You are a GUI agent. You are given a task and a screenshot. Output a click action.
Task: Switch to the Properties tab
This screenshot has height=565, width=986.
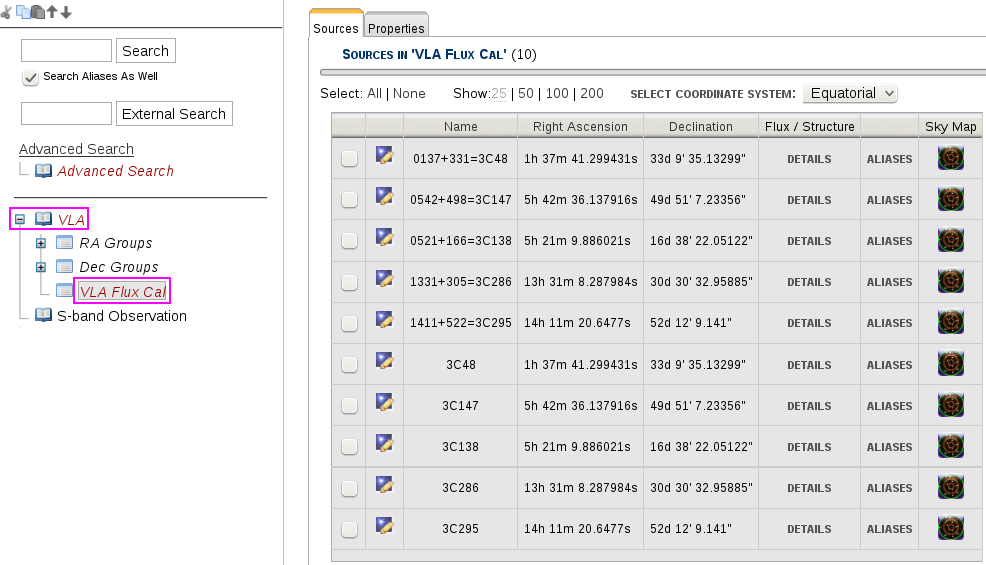click(396, 28)
